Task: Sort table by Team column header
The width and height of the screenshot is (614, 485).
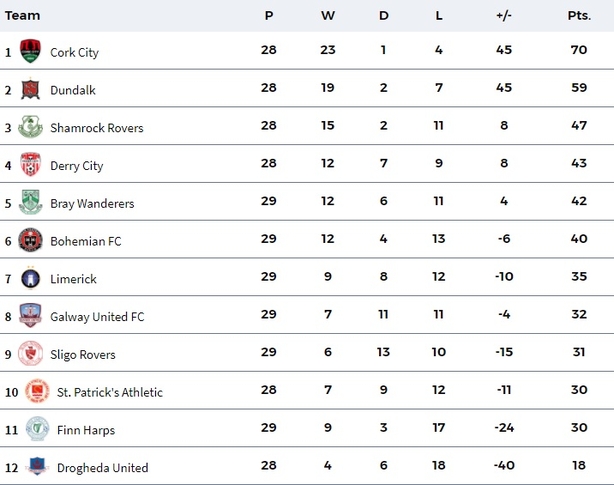Action: pyautogui.click(x=23, y=15)
